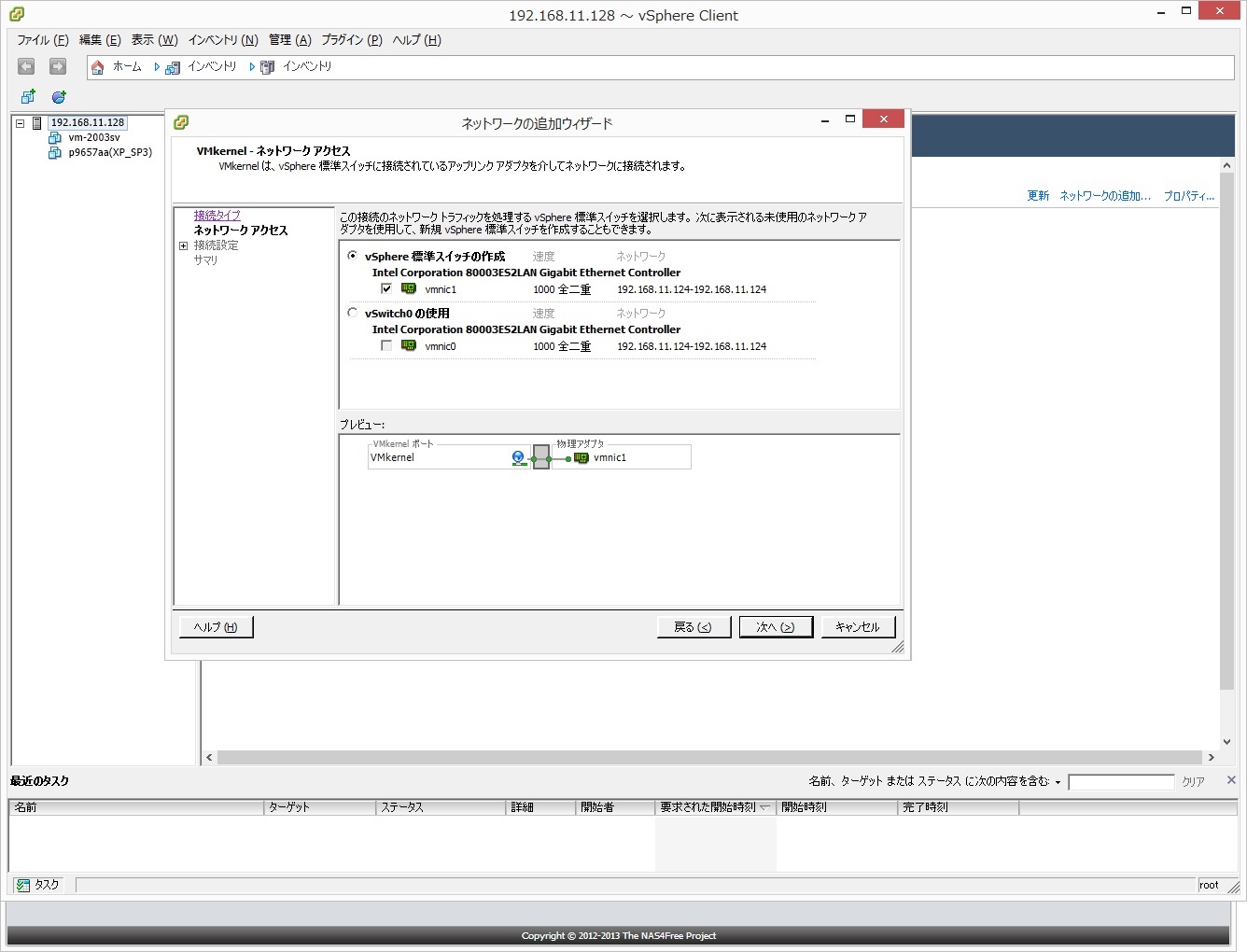Click the クリア button in tasks filter
This screenshot has height=952, width=1247.
[x=1194, y=782]
